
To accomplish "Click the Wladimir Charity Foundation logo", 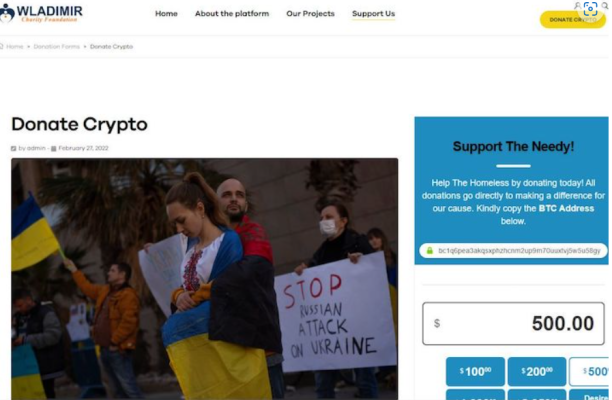I will tap(41, 13).
